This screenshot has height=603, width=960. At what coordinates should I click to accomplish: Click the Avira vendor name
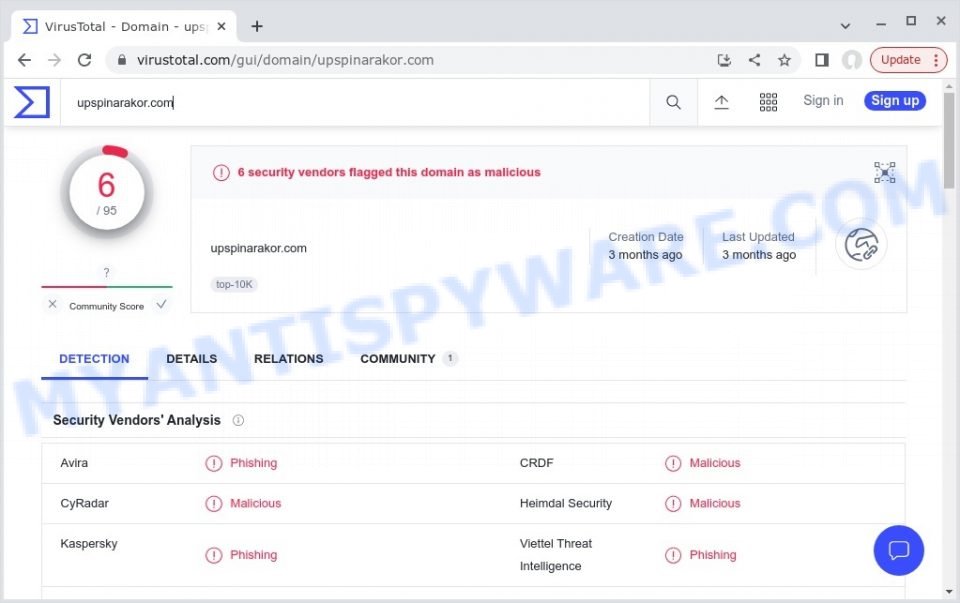pyautogui.click(x=74, y=463)
